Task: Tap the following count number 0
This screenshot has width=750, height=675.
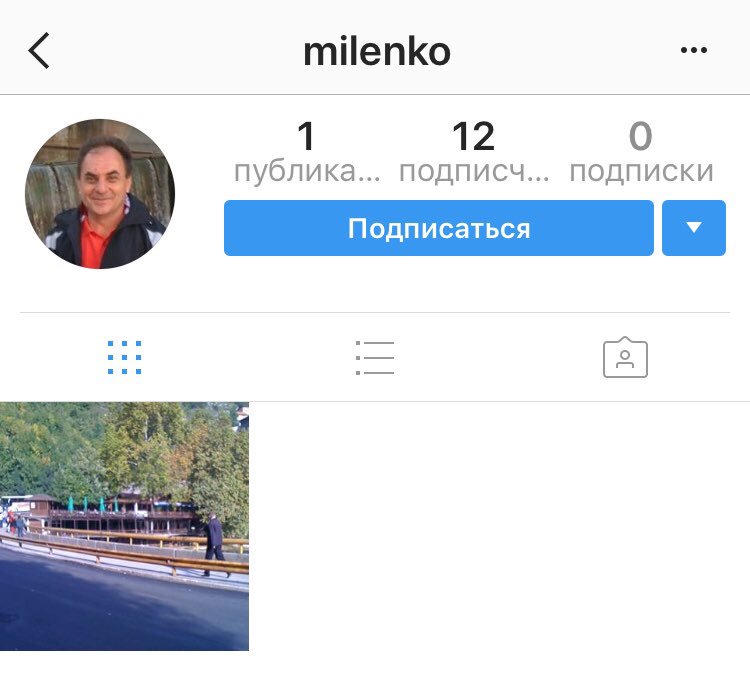Action: coord(640,136)
